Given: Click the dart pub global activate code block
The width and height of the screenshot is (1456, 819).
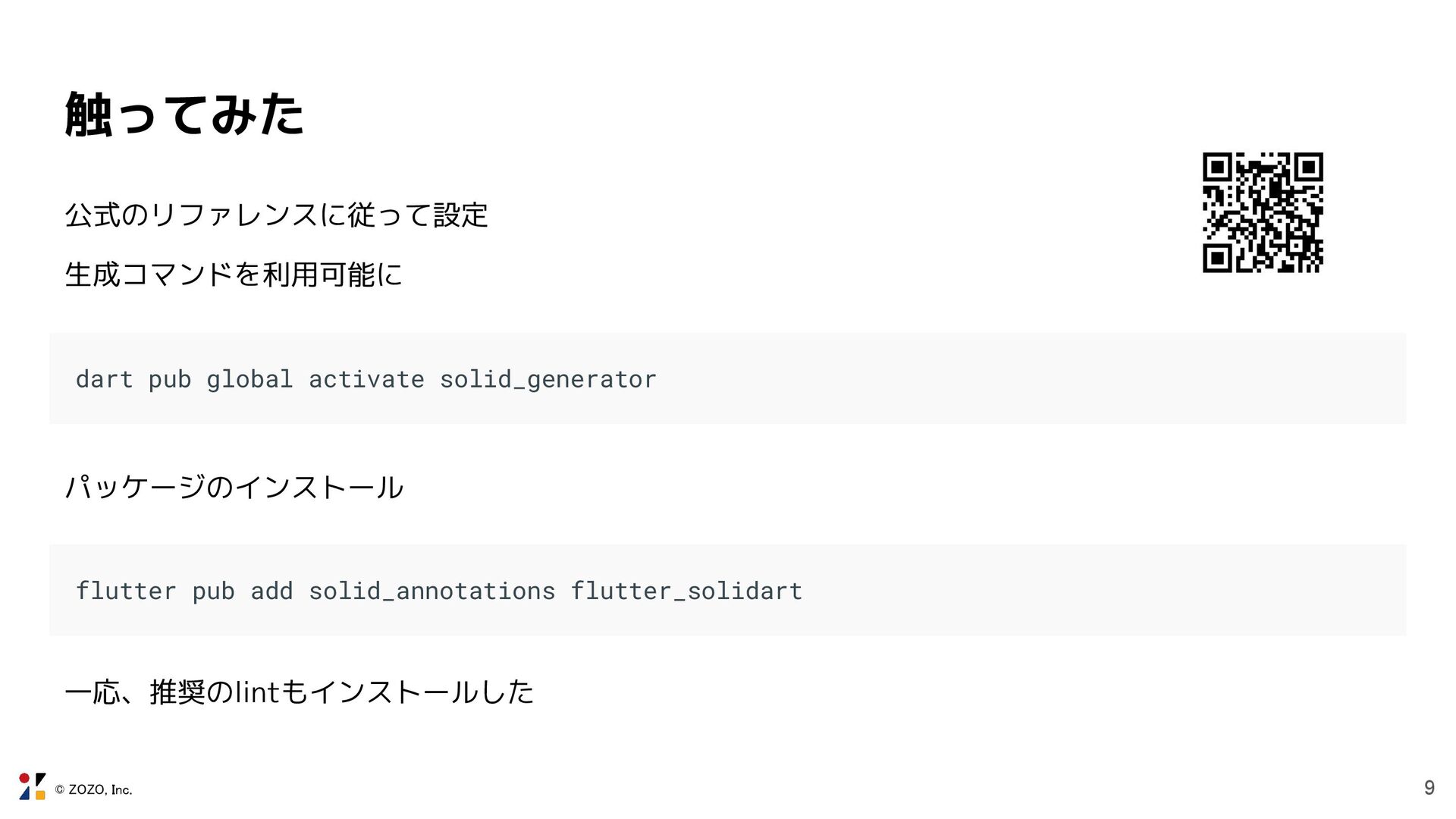Looking at the screenshot, I should coord(726,378).
